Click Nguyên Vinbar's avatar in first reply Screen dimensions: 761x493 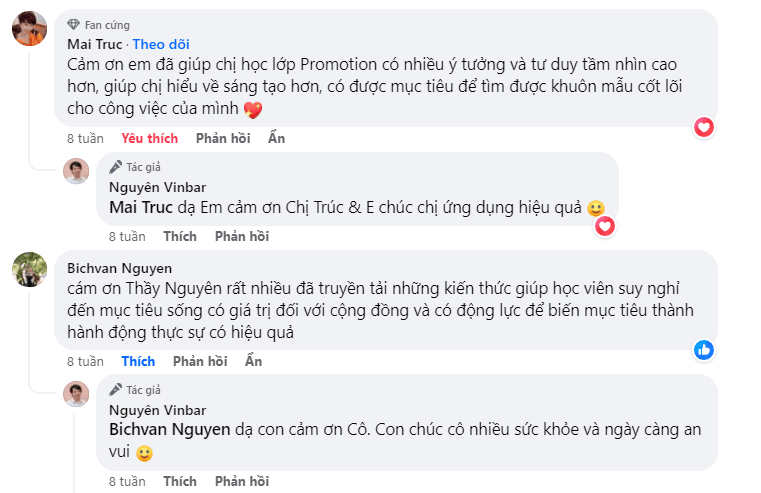pyautogui.click(x=77, y=171)
